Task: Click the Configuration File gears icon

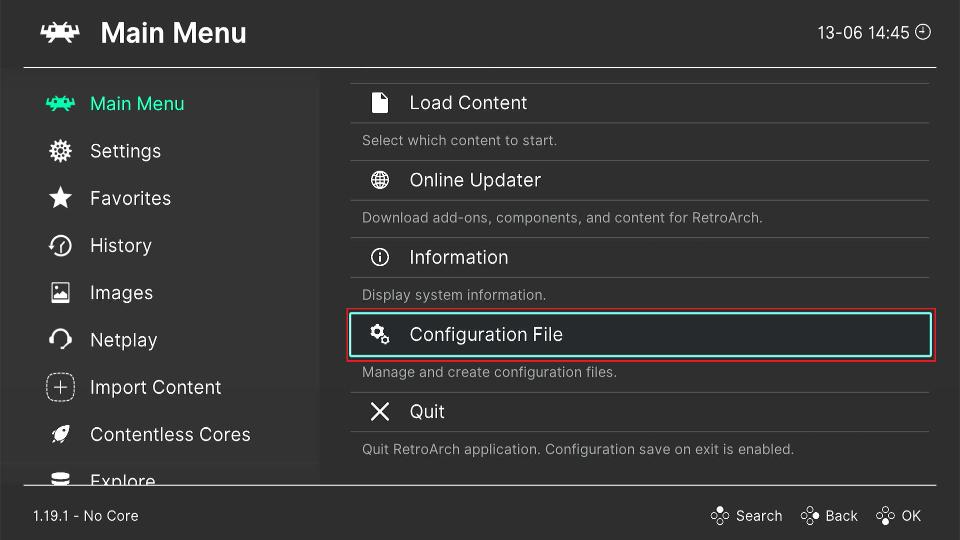Action: [380, 334]
